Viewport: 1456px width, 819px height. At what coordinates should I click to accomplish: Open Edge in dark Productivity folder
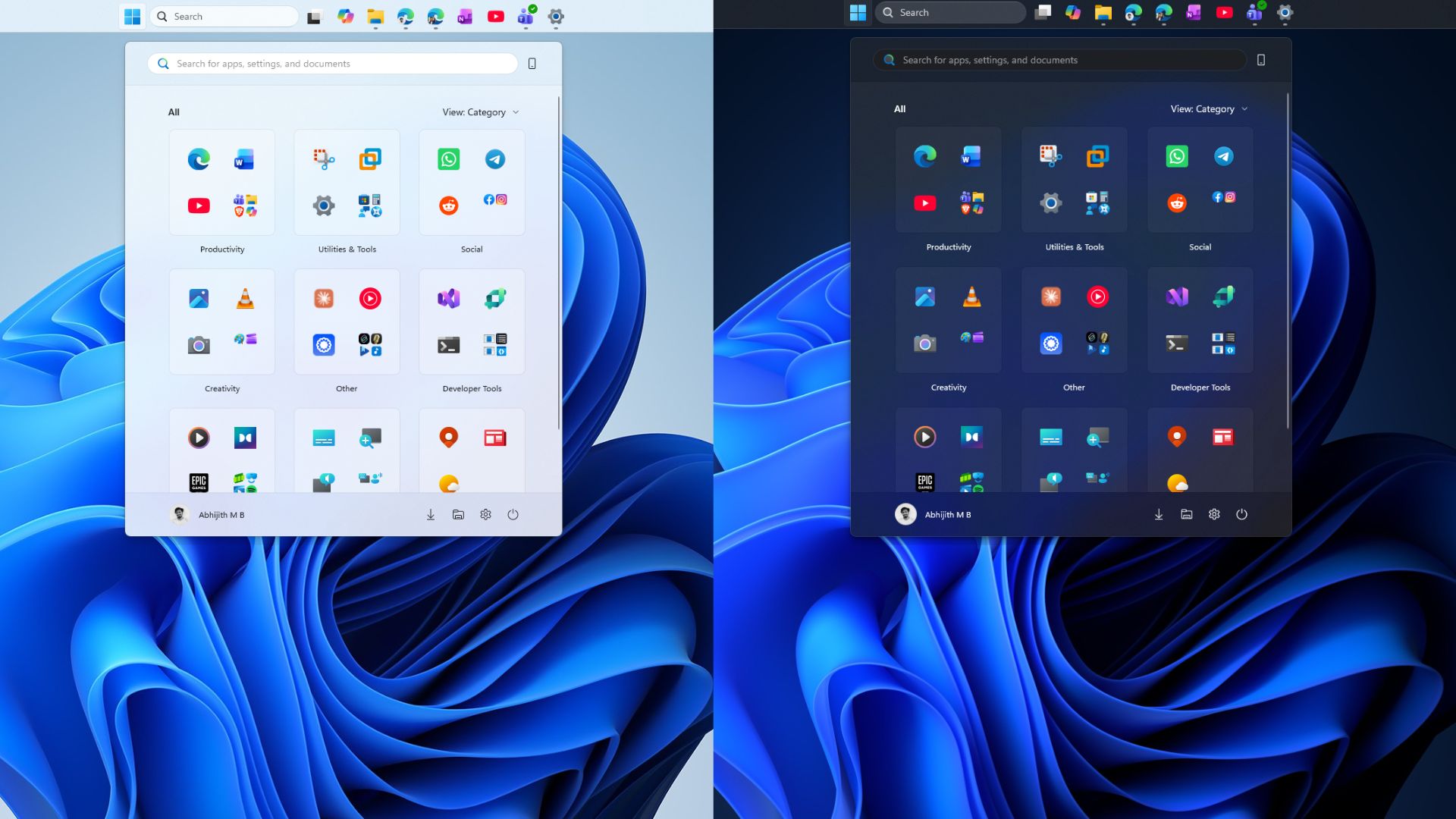tap(925, 156)
